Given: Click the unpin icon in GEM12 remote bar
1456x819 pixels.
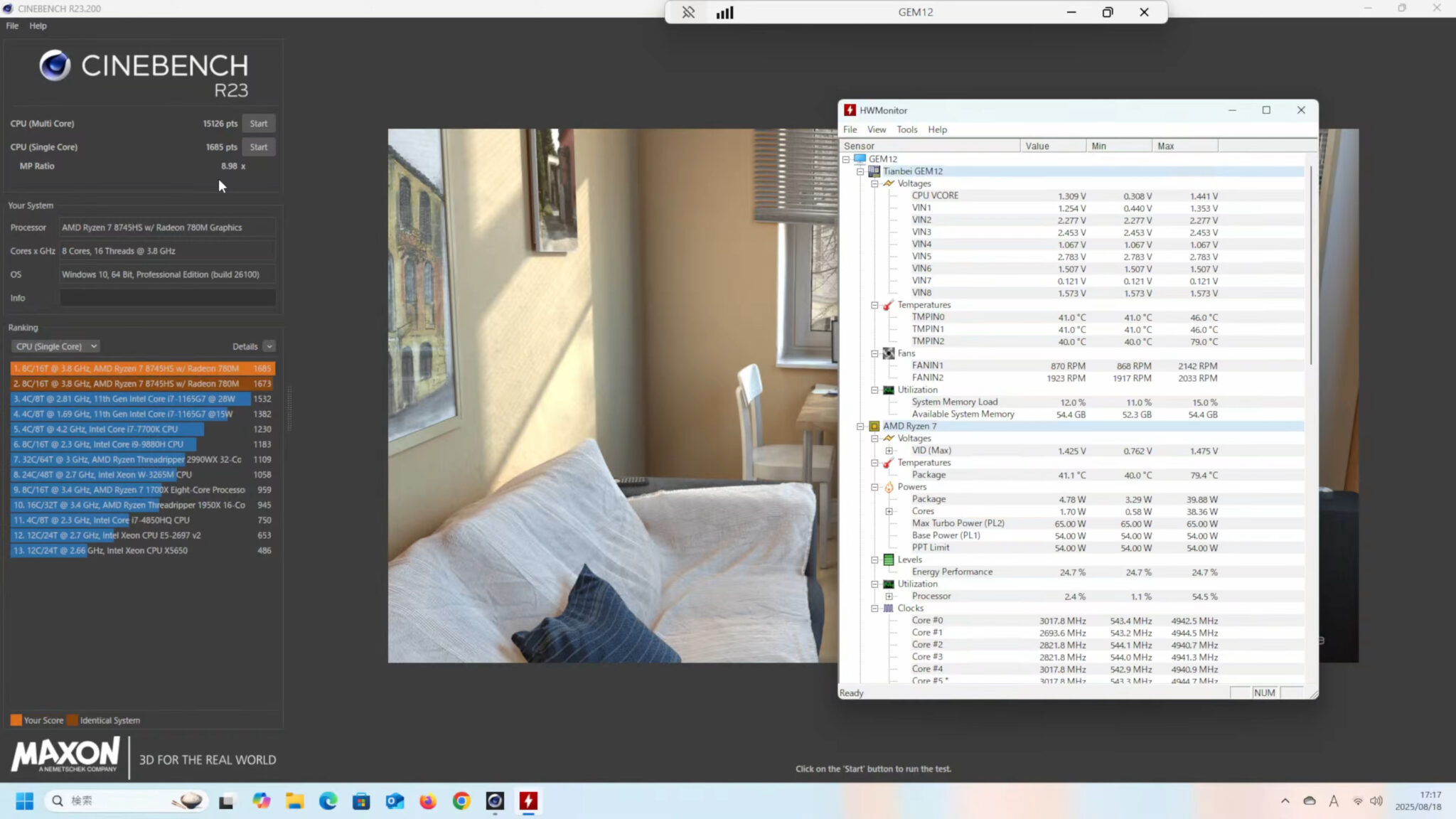Looking at the screenshot, I should 688,12.
